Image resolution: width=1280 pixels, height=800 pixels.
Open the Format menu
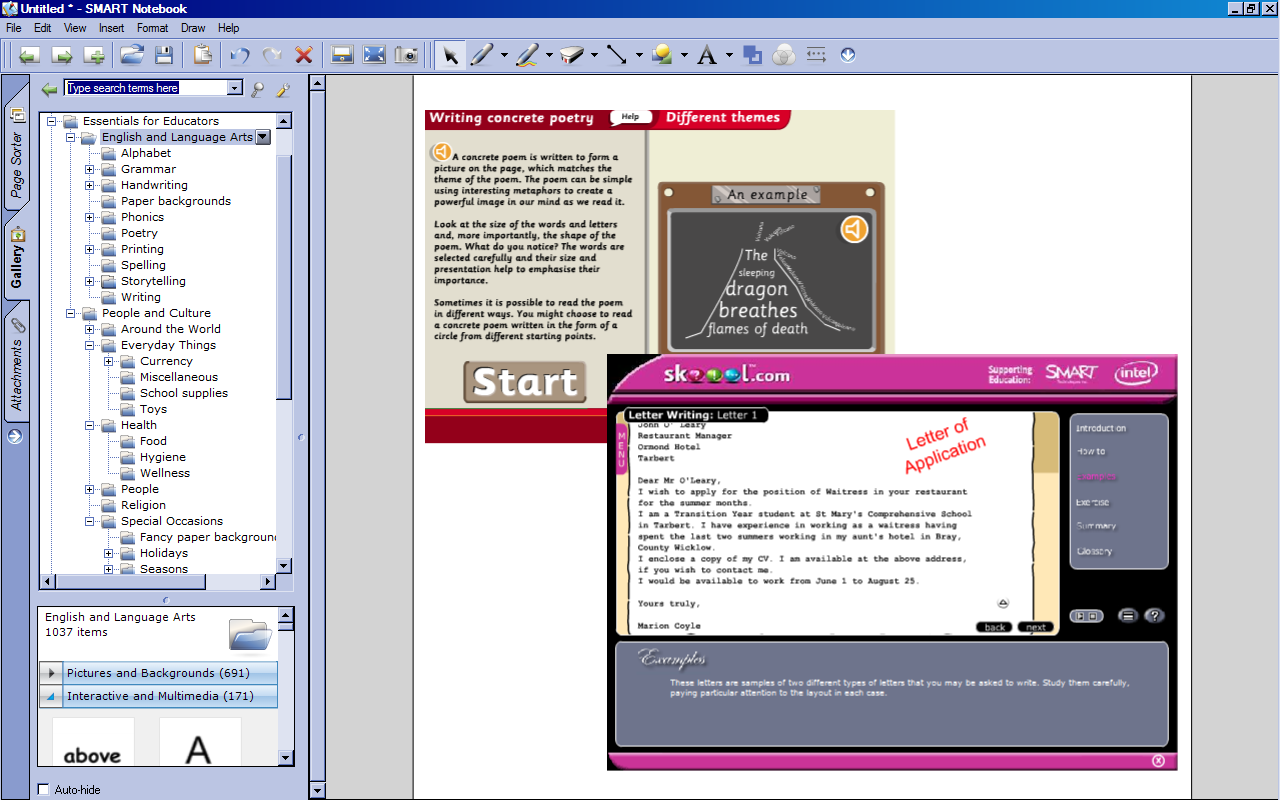pos(153,28)
